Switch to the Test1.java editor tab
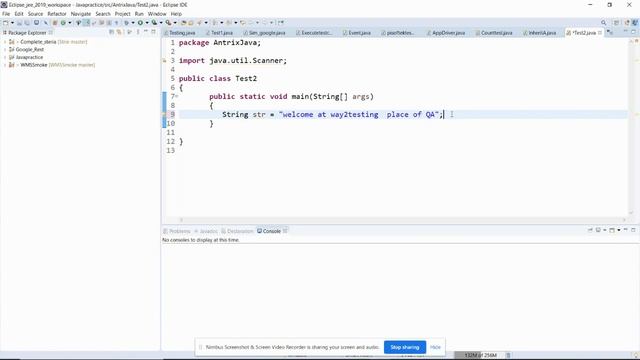The height and width of the screenshot is (360, 640). 220,33
